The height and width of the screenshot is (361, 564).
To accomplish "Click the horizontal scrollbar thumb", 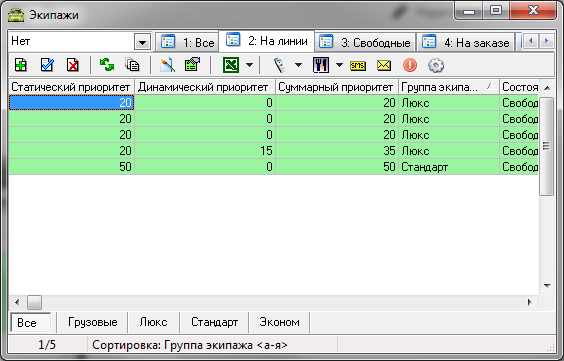I will 35,302.
